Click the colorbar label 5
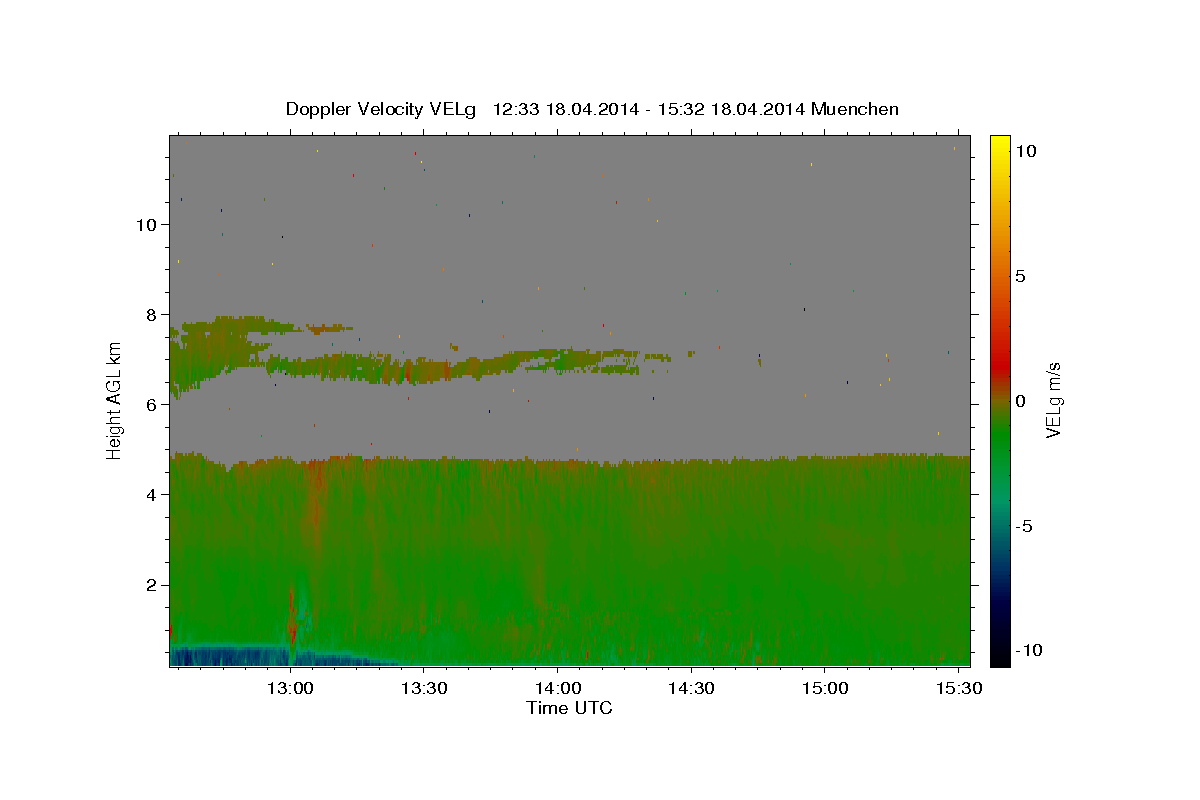Viewport: 1200px width, 800px height. pos(1020,276)
